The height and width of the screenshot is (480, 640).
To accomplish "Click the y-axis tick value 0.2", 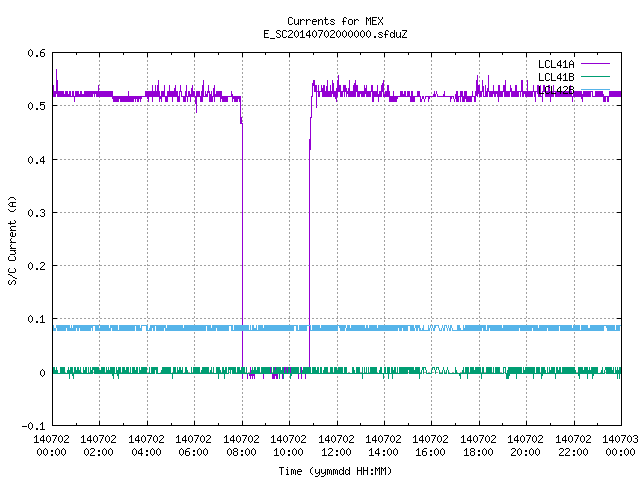I will click(x=36, y=266).
